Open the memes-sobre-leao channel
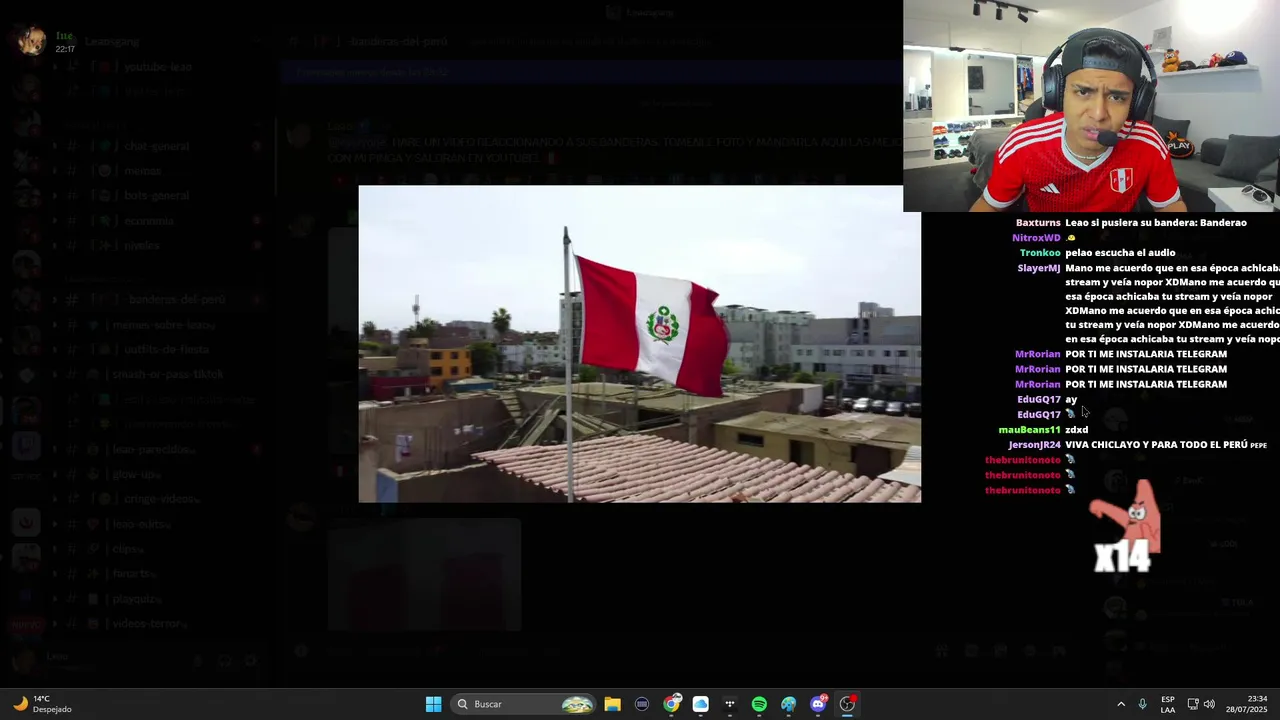The image size is (1280, 720). click(163, 325)
